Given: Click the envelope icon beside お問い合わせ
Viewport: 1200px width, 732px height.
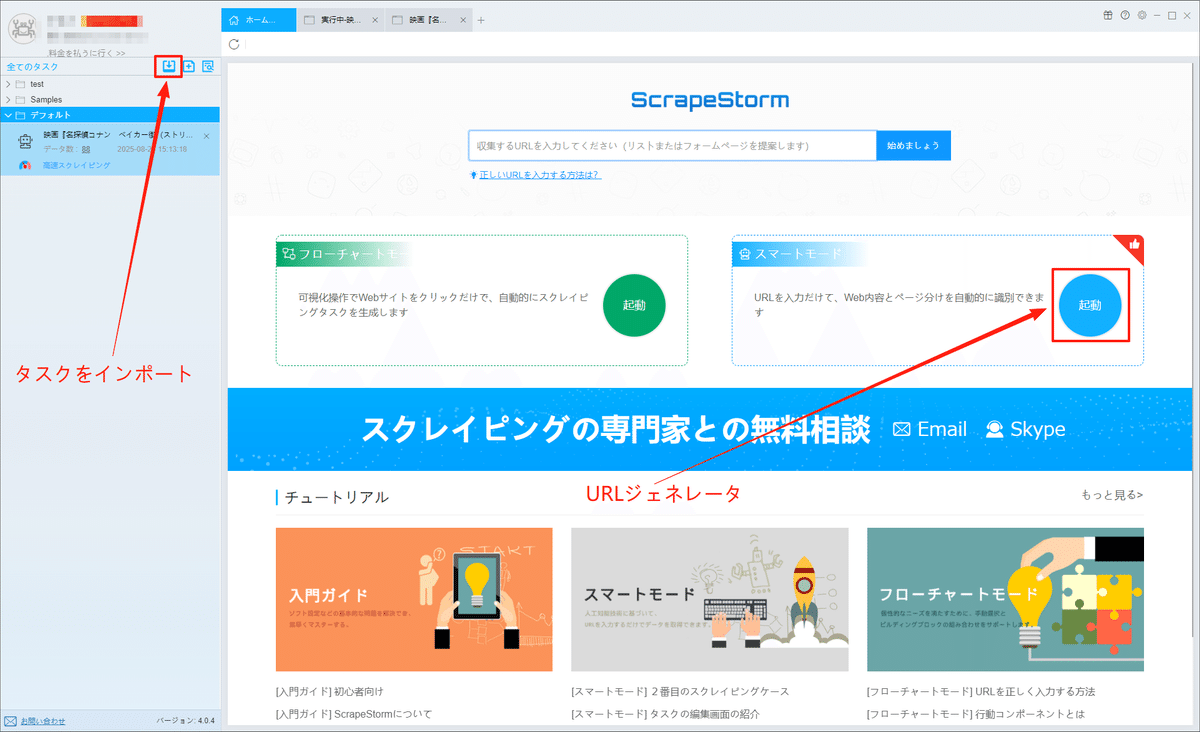Looking at the screenshot, I should [10, 720].
